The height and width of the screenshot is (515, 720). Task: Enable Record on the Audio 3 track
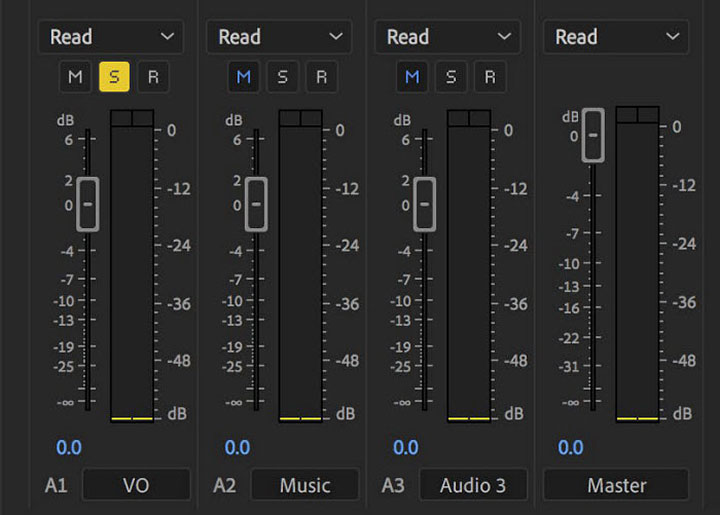488,76
